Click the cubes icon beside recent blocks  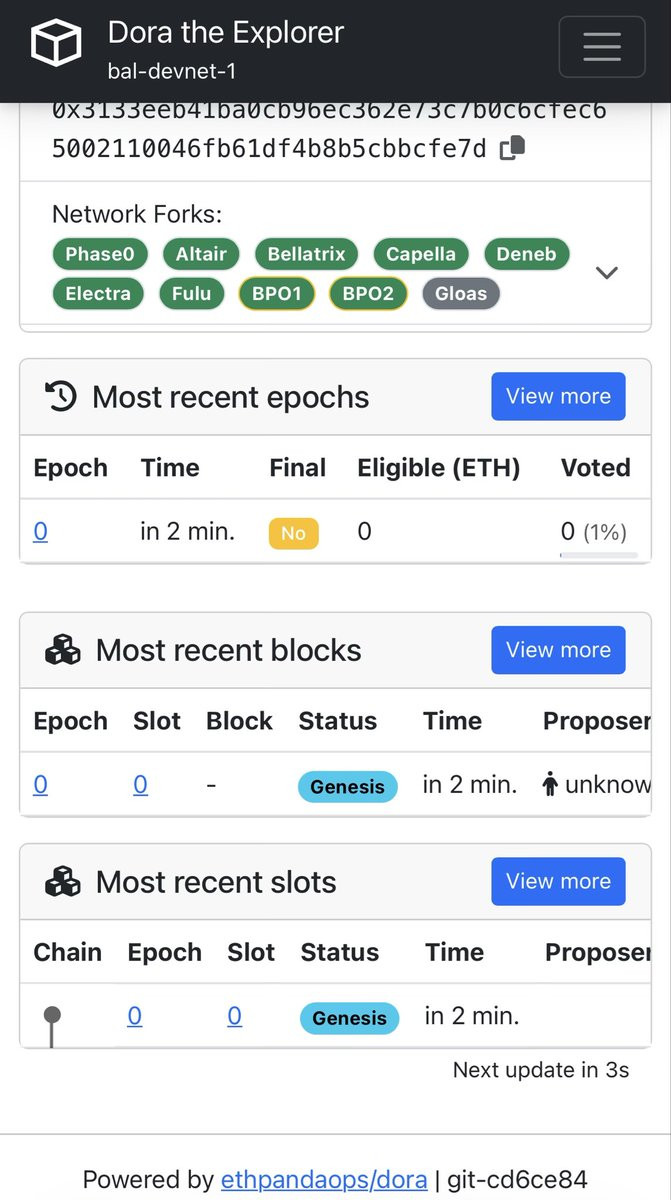[63, 651]
